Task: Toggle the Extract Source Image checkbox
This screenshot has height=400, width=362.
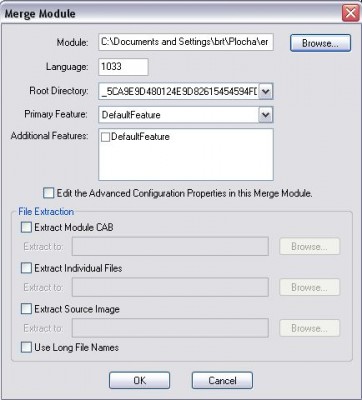Action: click(26, 309)
